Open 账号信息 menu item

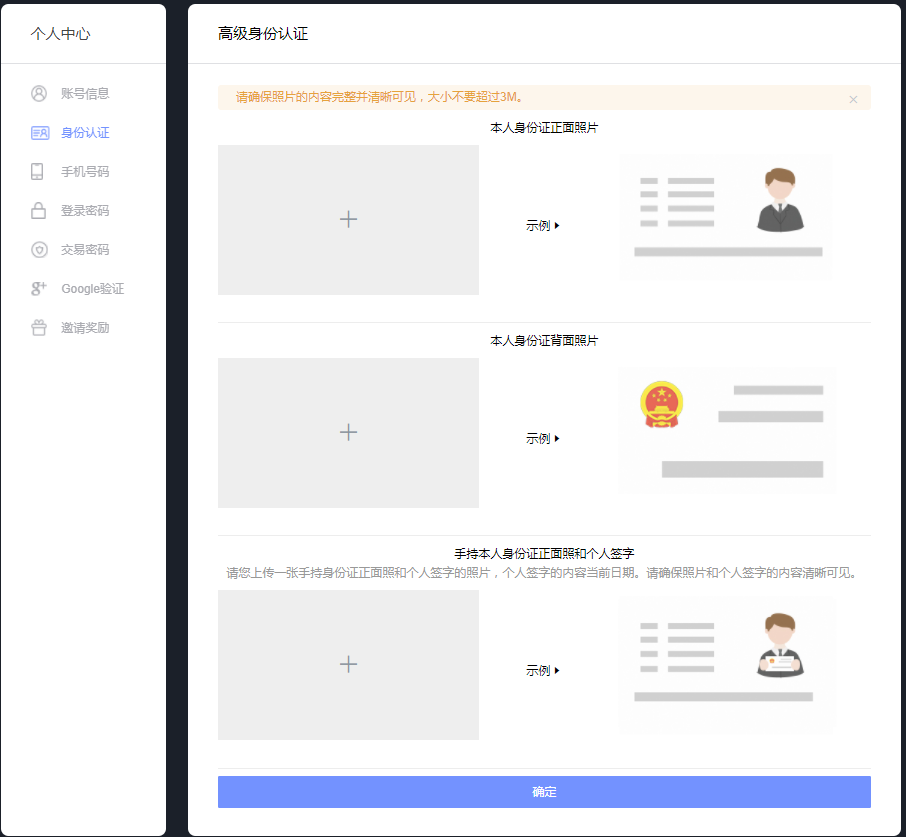point(85,94)
